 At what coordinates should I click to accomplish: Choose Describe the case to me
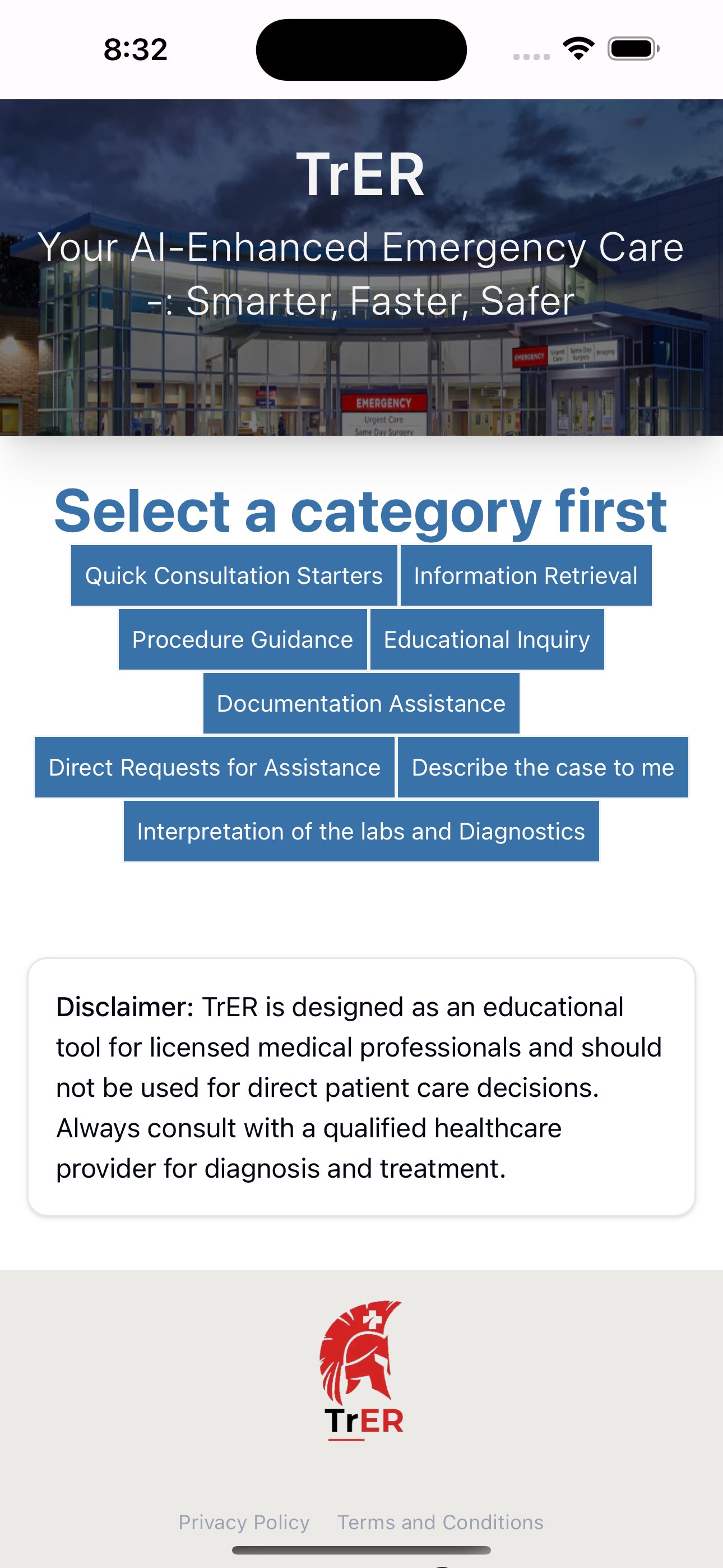click(543, 768)
